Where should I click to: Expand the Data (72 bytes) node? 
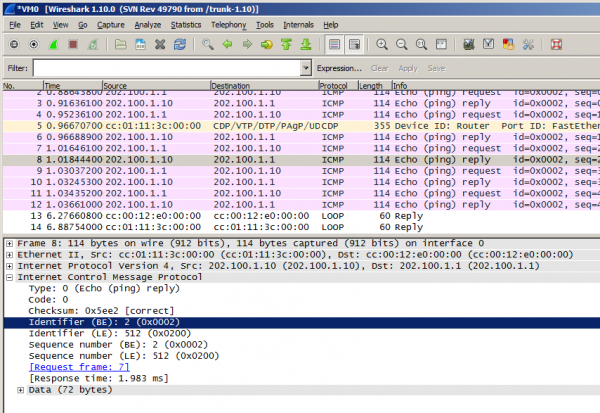coord(21,390)
